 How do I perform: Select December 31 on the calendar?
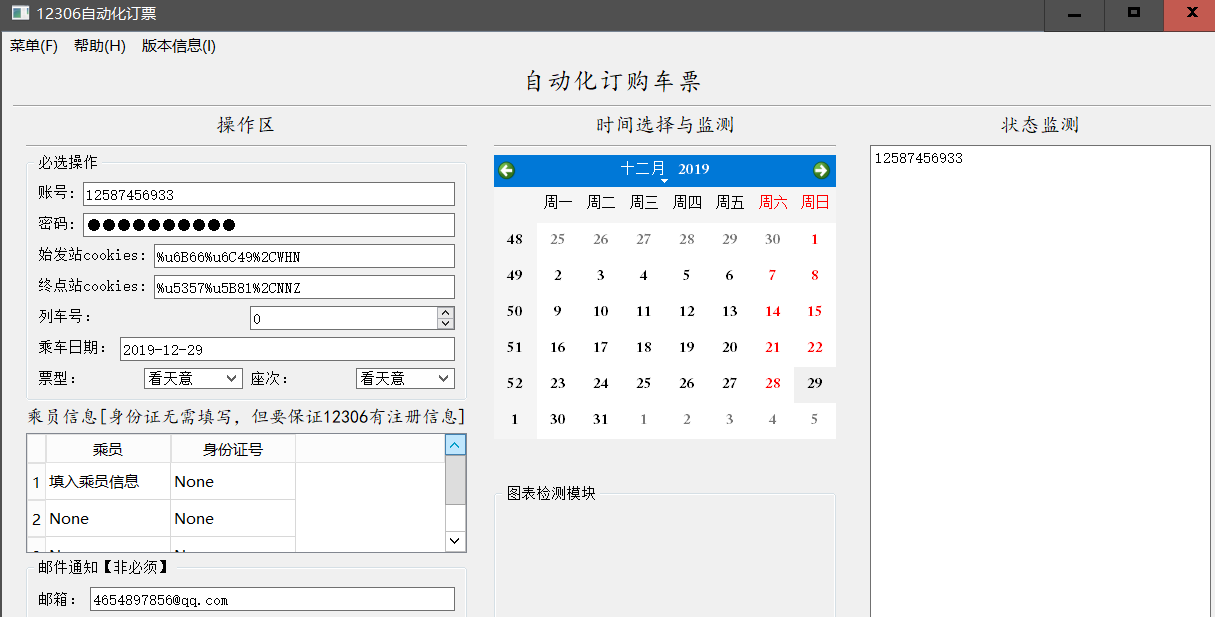tap(600, 420)
